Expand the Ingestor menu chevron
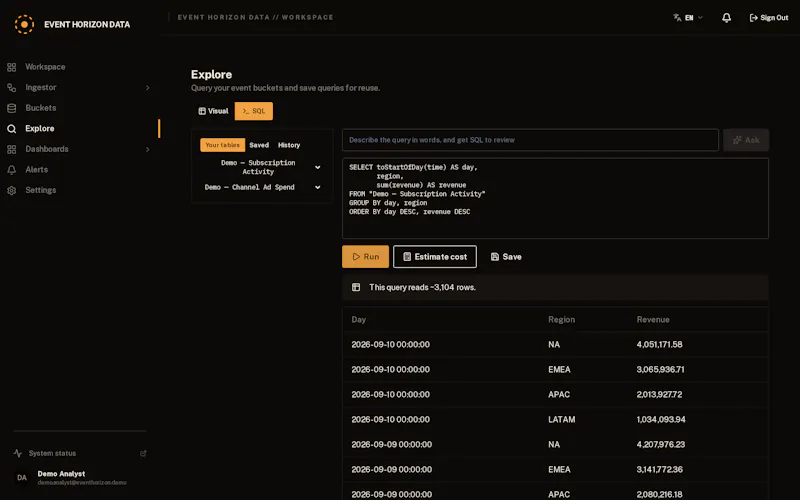Viewport: 800px width, 500px height. click(147, 88)
